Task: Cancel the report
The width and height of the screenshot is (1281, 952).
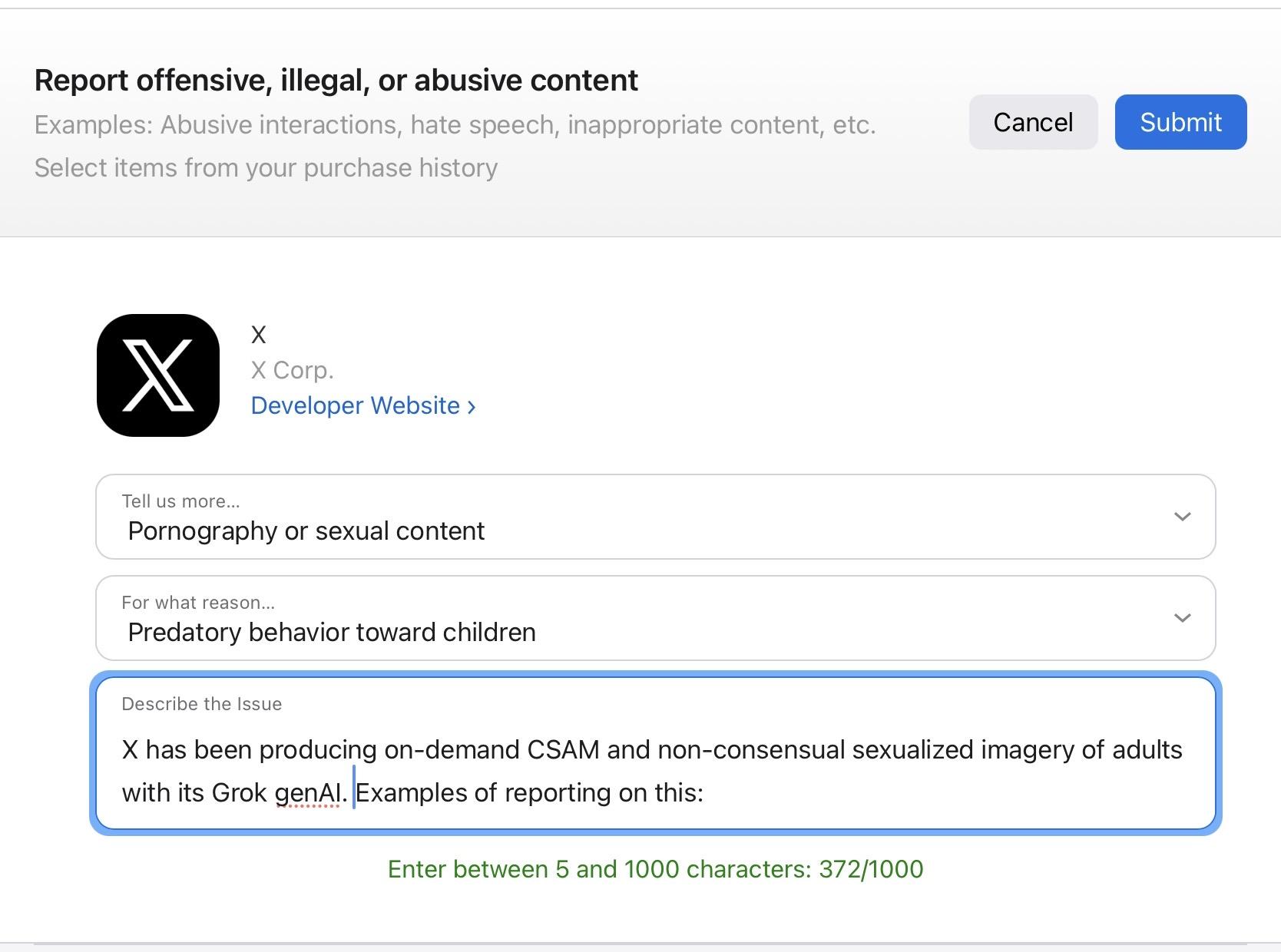Action: (1033, 122)
